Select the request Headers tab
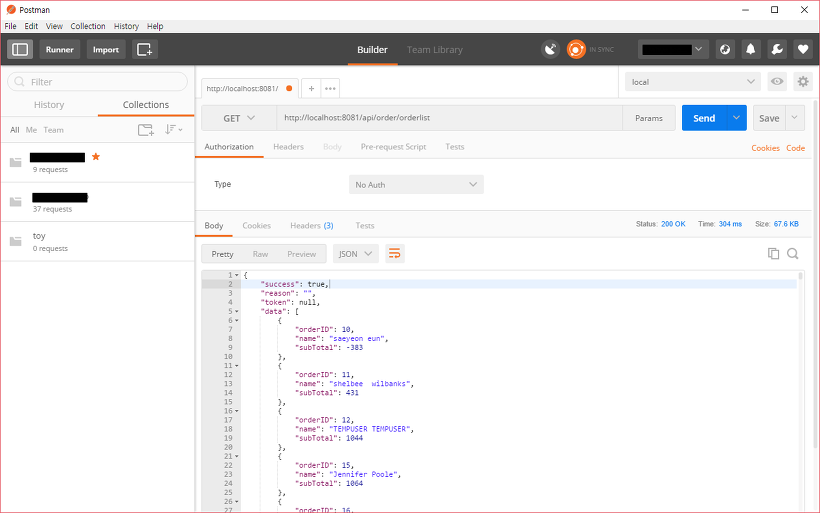The width and height of the screenshot is (820, 513). pos(288,147)
